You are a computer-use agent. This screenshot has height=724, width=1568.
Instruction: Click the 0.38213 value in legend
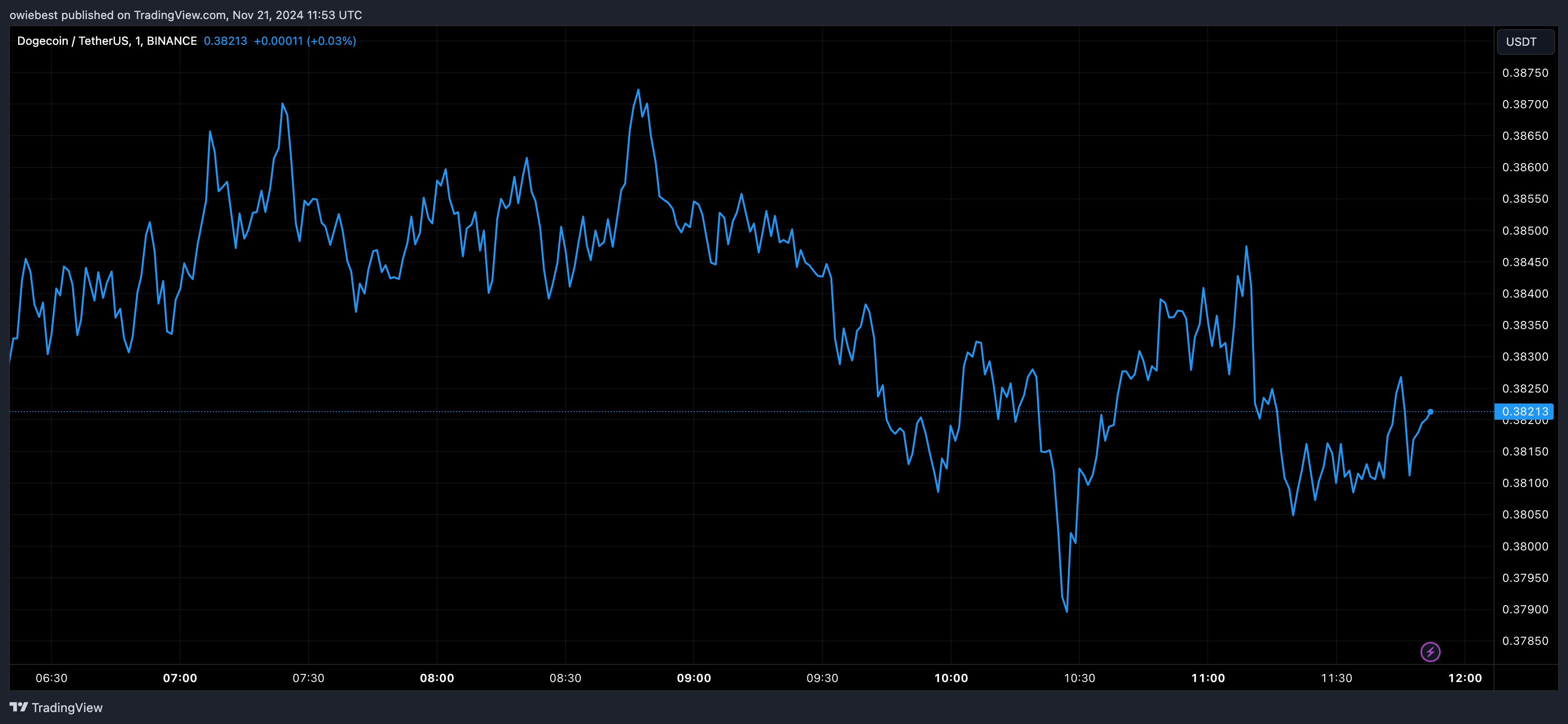pos(225,41)
